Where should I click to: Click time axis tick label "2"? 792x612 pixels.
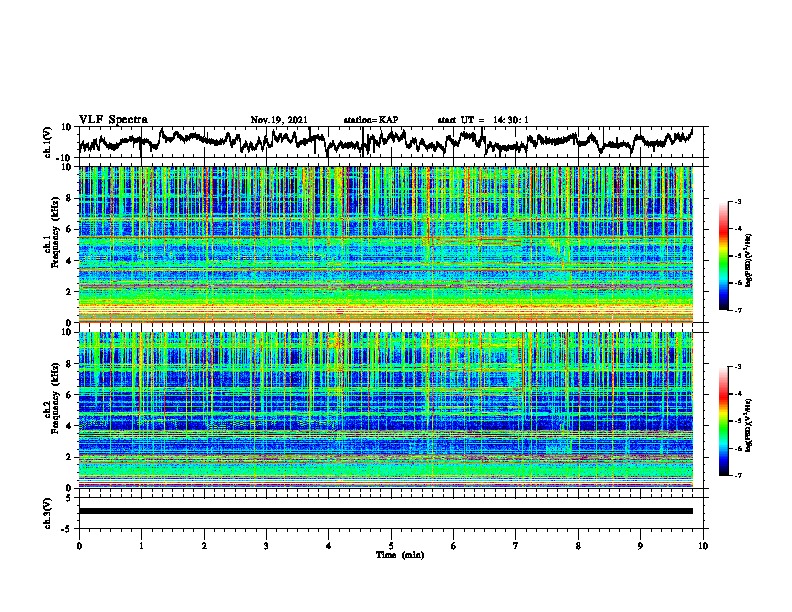tap(204, 546)
